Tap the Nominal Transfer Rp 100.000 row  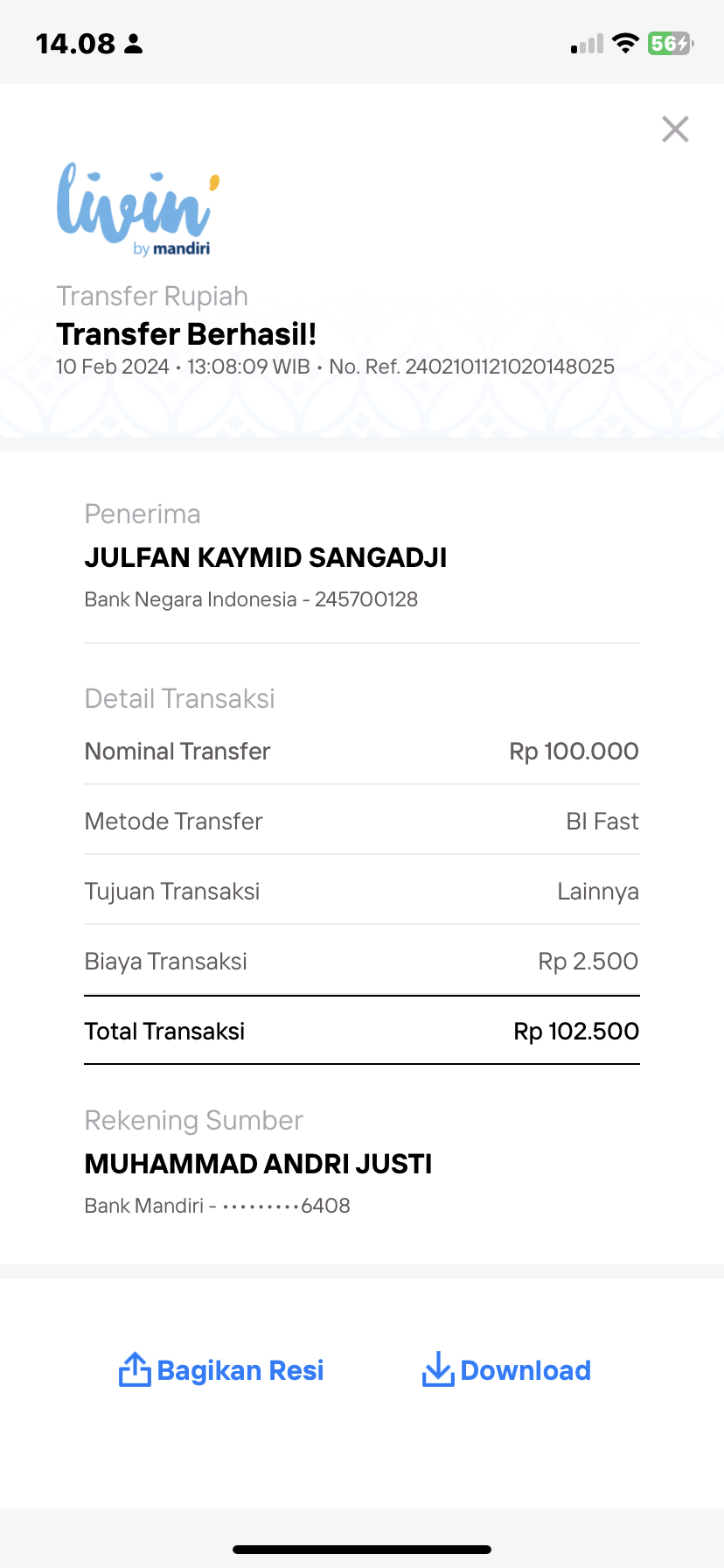[362, 751]
